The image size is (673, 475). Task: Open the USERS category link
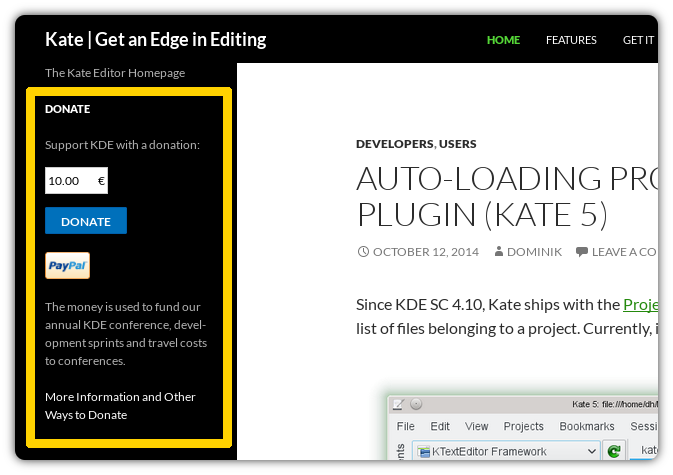tap(458, 144)
